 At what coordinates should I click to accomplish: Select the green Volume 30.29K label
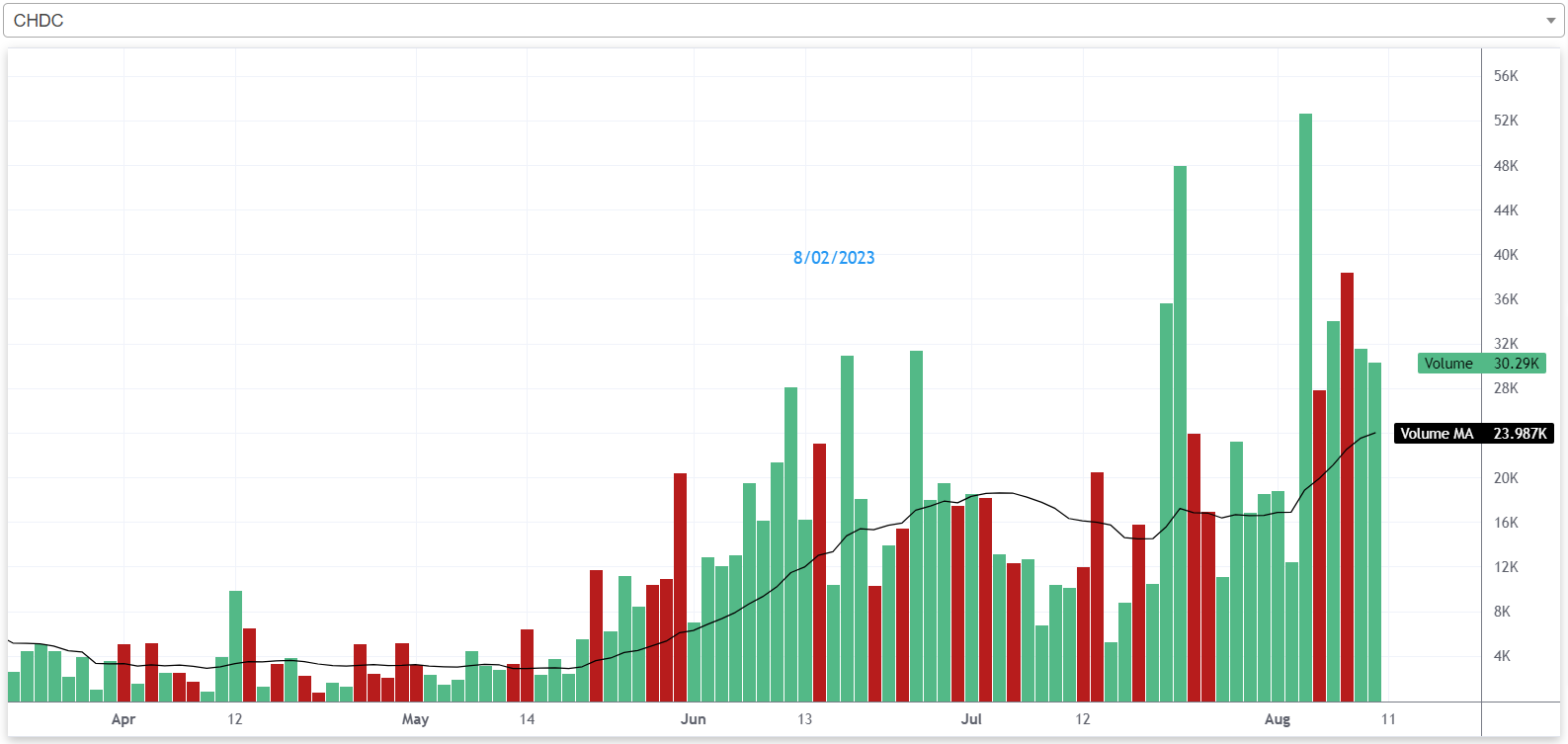[1481, 364]
